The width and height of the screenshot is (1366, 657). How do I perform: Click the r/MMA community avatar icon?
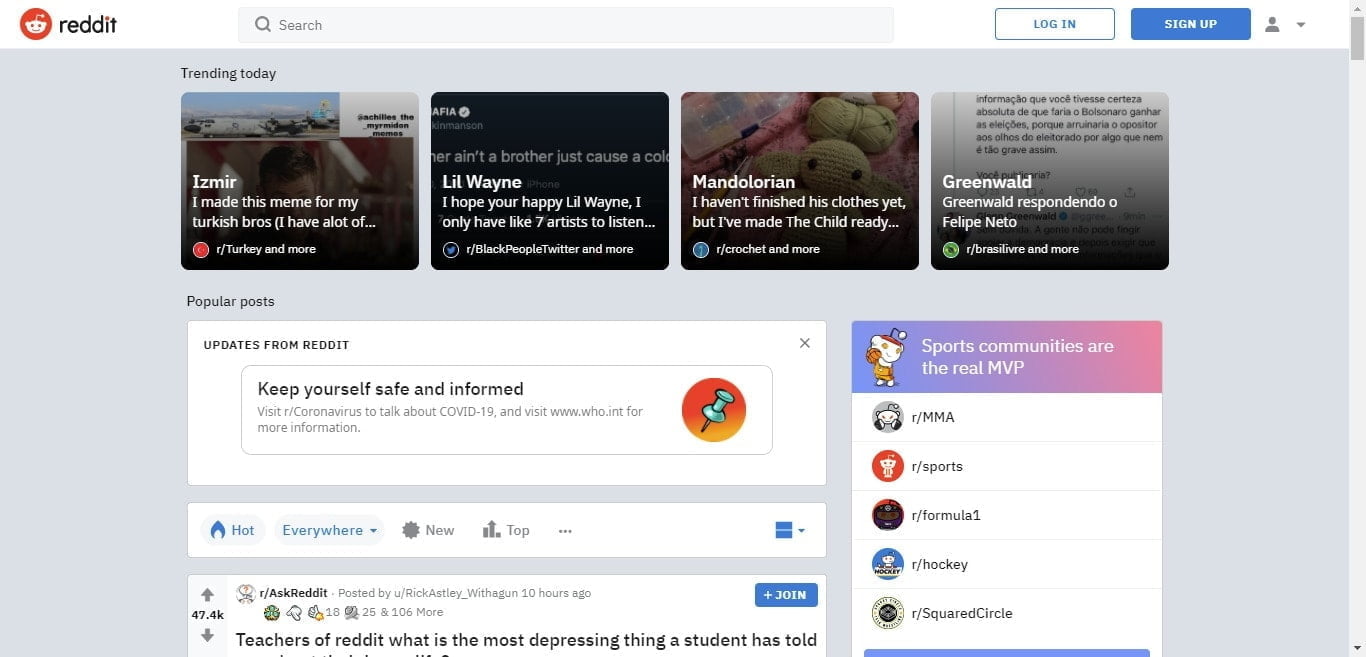pos(887,417)
